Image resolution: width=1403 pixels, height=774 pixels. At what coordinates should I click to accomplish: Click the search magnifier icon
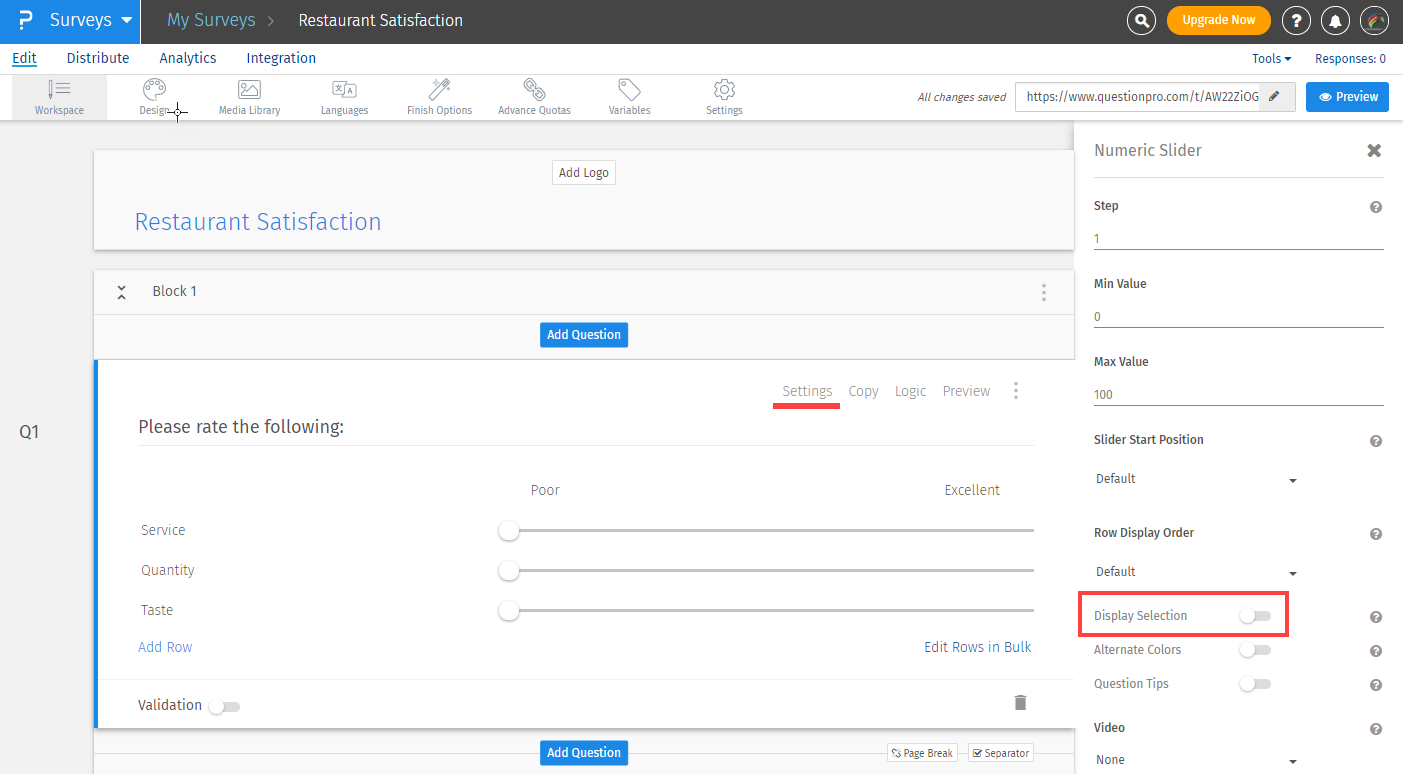tap(1141, 20)
